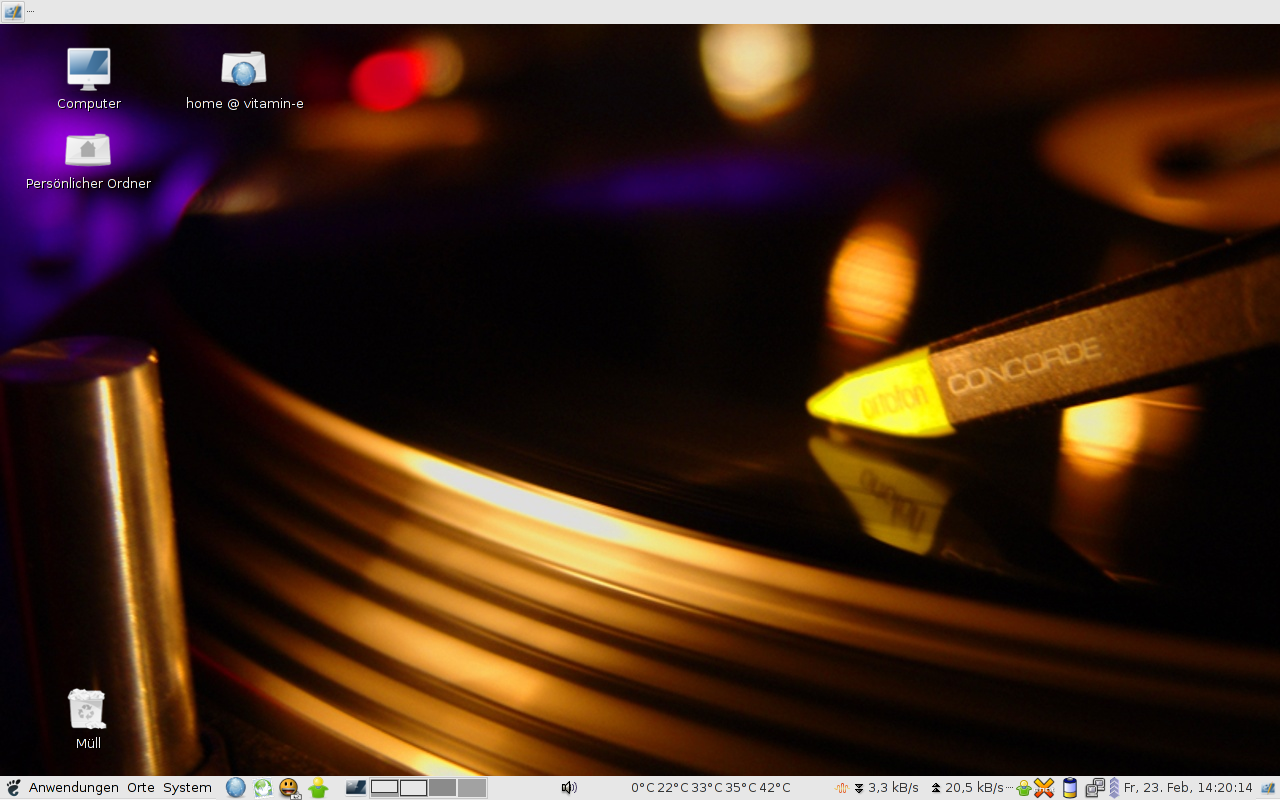Switch to the first workspace

click(x=385, y=788)
